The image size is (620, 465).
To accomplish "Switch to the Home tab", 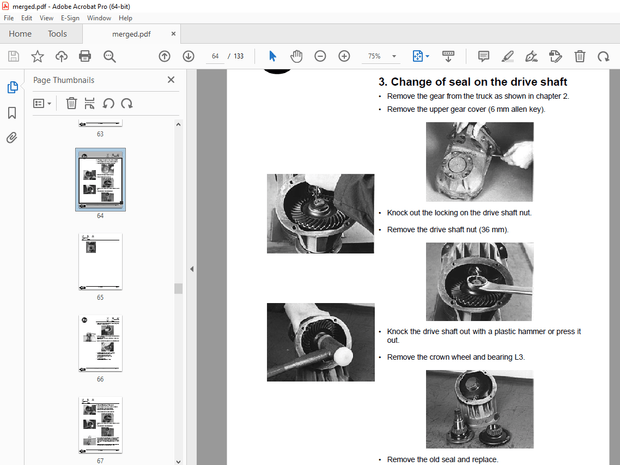I will (20, 34).
